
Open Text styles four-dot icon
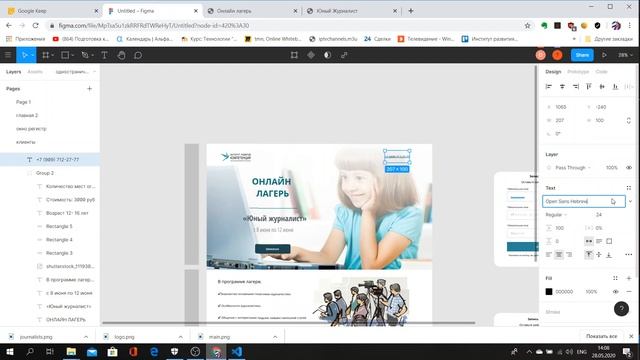[629, 188]
